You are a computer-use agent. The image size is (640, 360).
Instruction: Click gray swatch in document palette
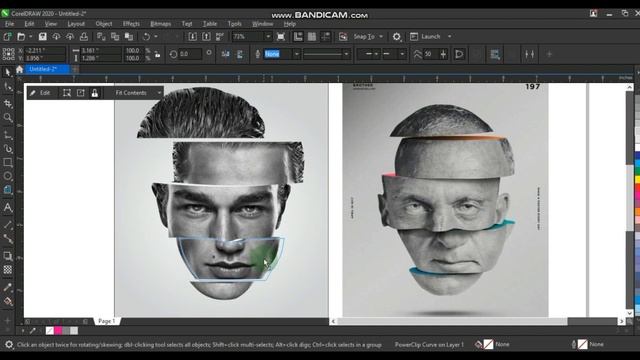(x=66, y=331)
